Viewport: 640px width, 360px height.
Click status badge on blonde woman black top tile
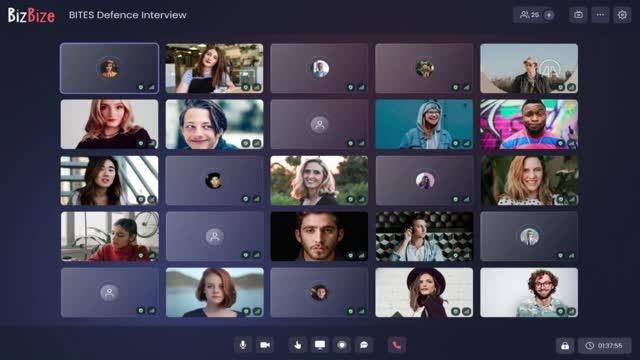click(x=141, y=143)
